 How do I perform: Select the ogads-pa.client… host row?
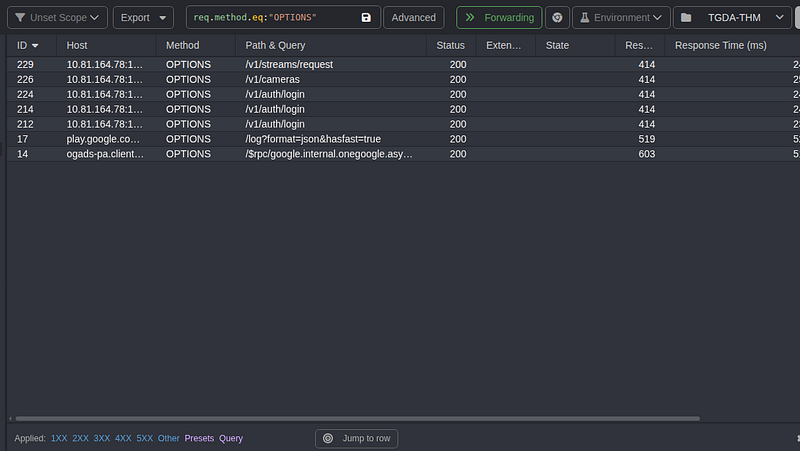(x=403, y=154)
